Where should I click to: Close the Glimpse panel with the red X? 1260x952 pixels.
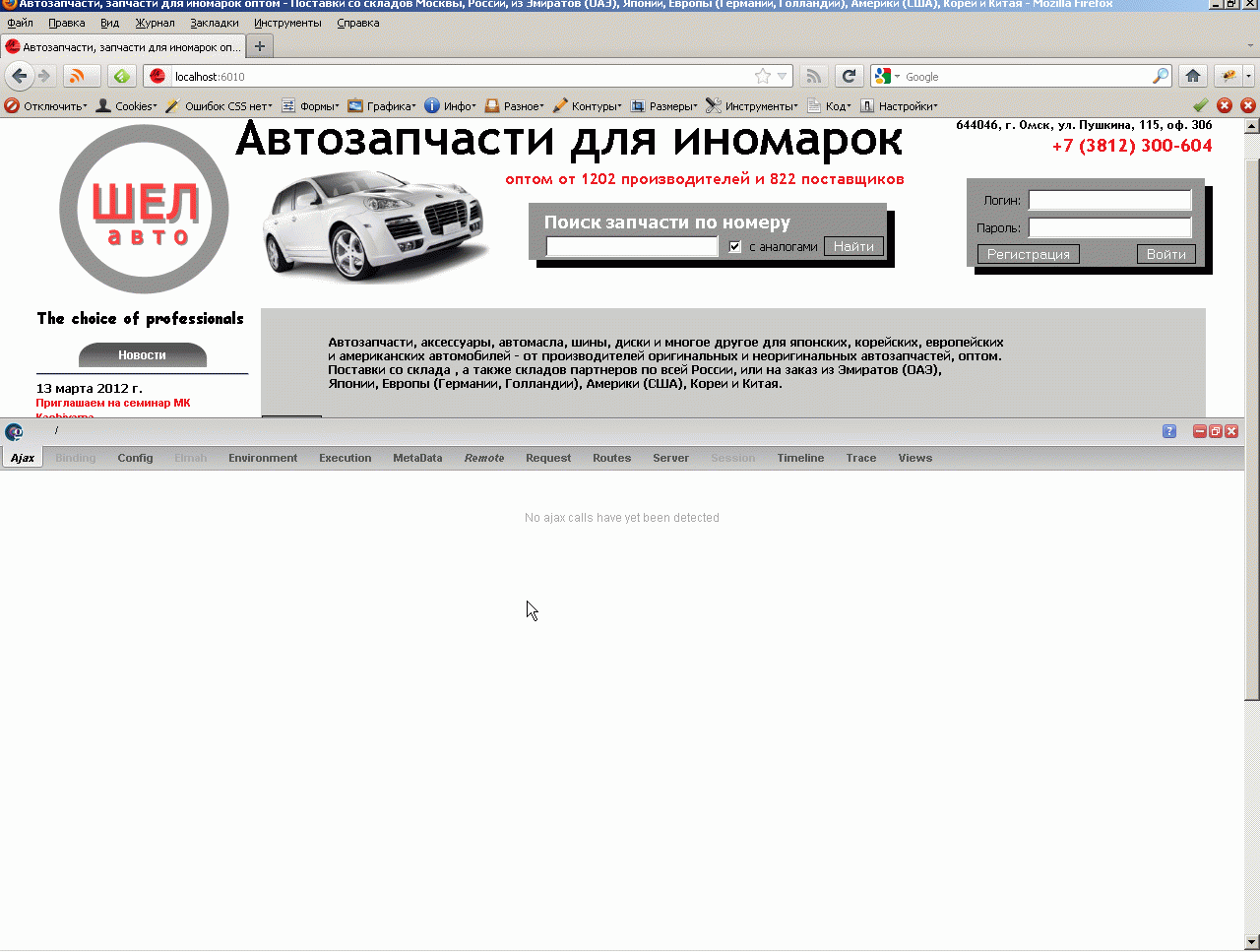pyautogui.click(x=1231, y=431)
